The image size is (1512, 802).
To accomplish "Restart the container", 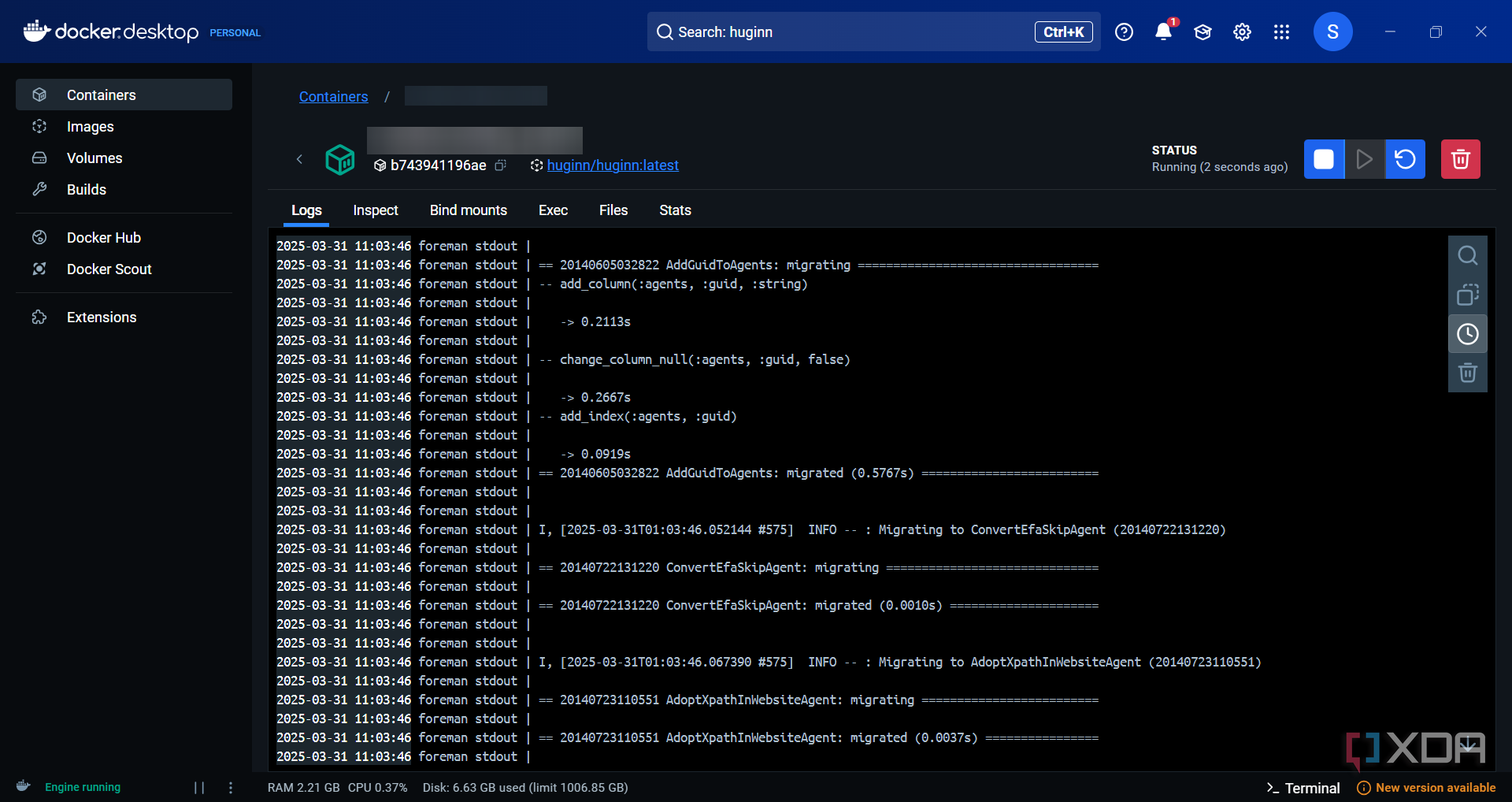I will pos(1405,159).
